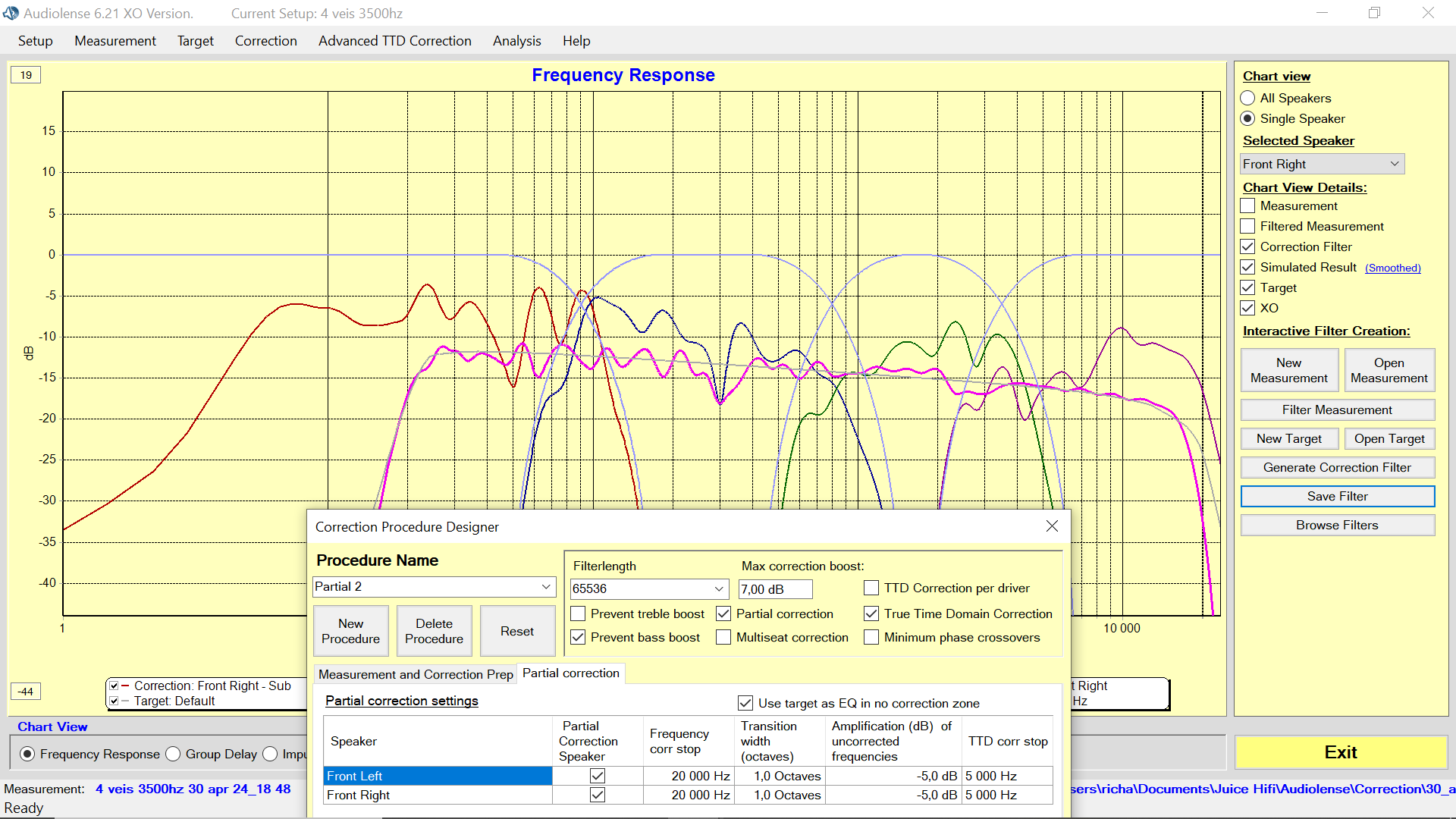Image resolution: width=1456 pixels, height=819 pixels.
Task: Select Group Delay chart view
Action: pyautogui.click(x=174, y=754)
